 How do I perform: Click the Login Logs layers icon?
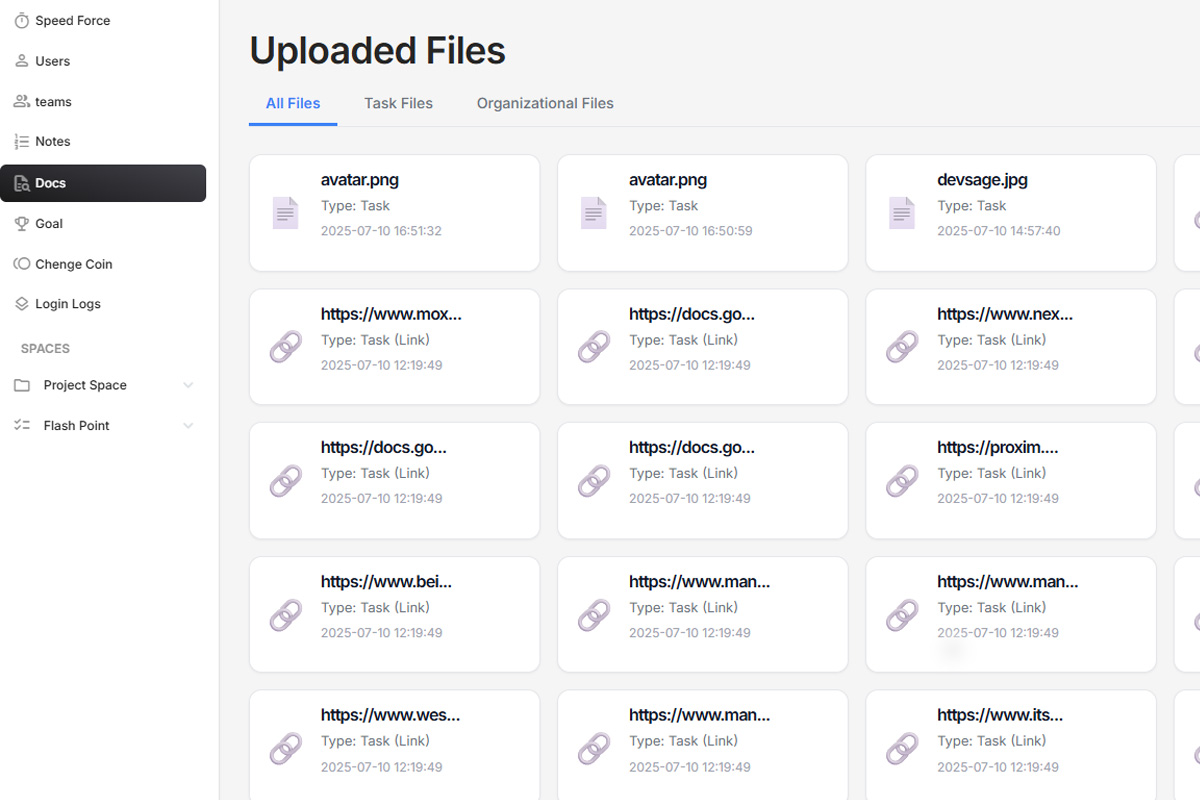pyautogui.click(x=21, y=304)
